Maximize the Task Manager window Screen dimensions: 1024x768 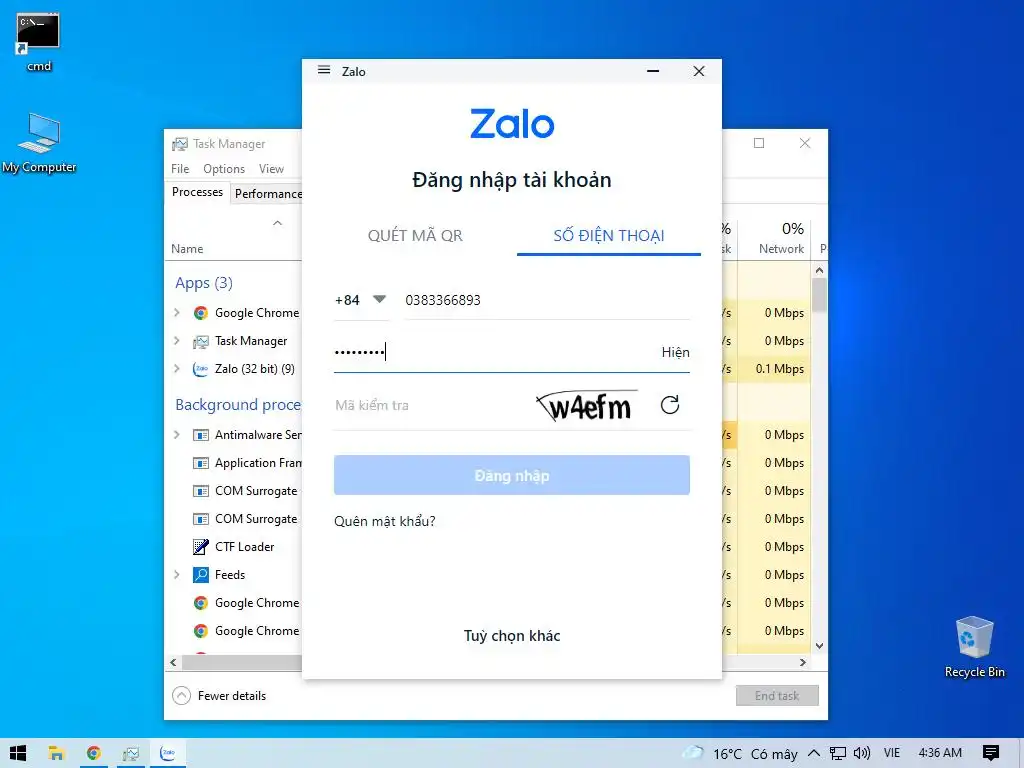coord(759,143)
